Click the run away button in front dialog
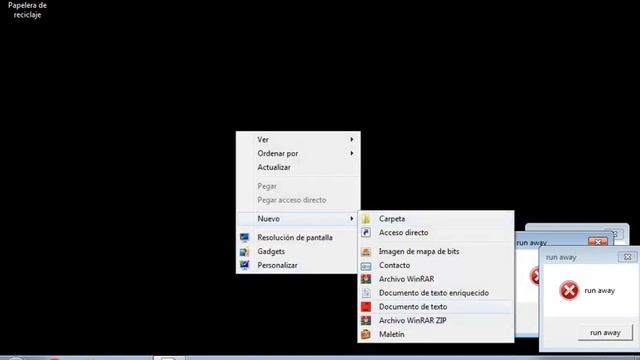This screenshot has width=640, height=360. point(605,333)
